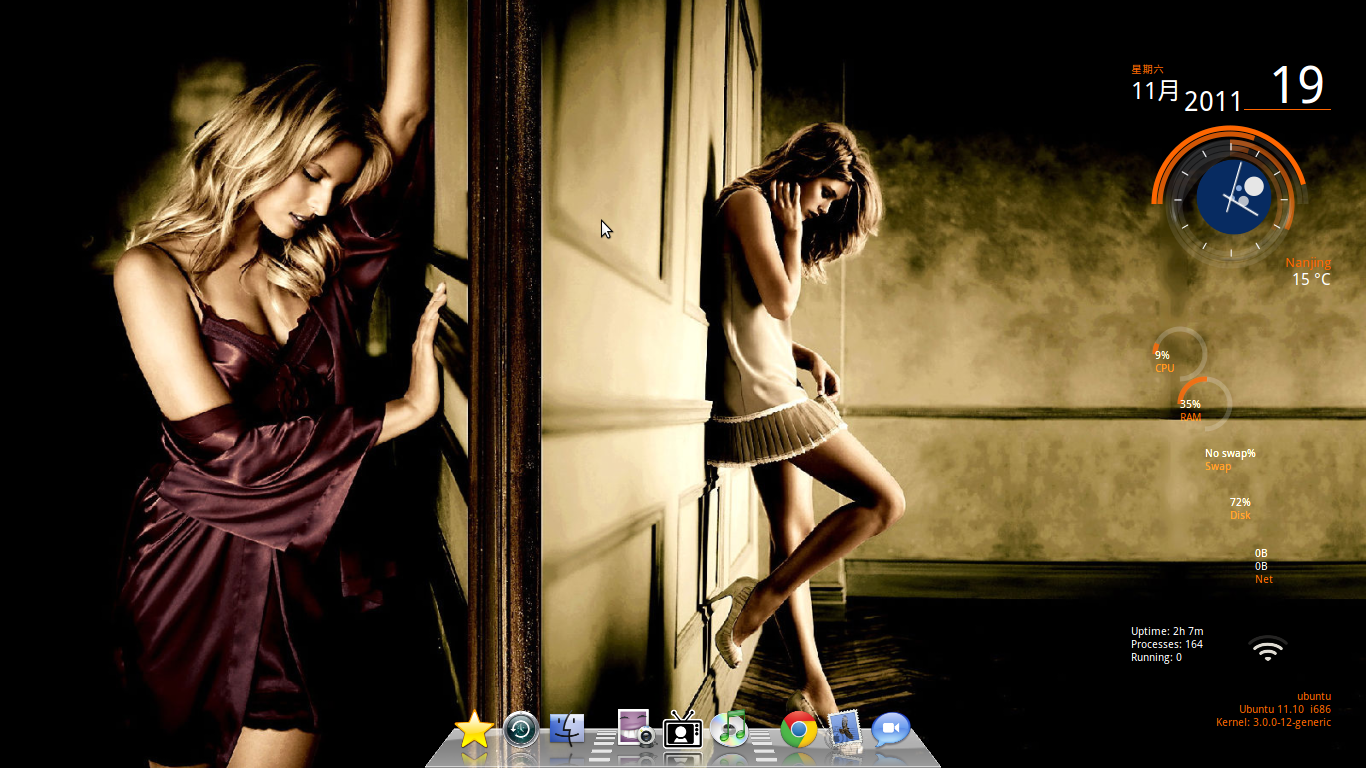Launch the Finder face icon in dock
This screenshot has width=1366, height=768.
(567, 729)
